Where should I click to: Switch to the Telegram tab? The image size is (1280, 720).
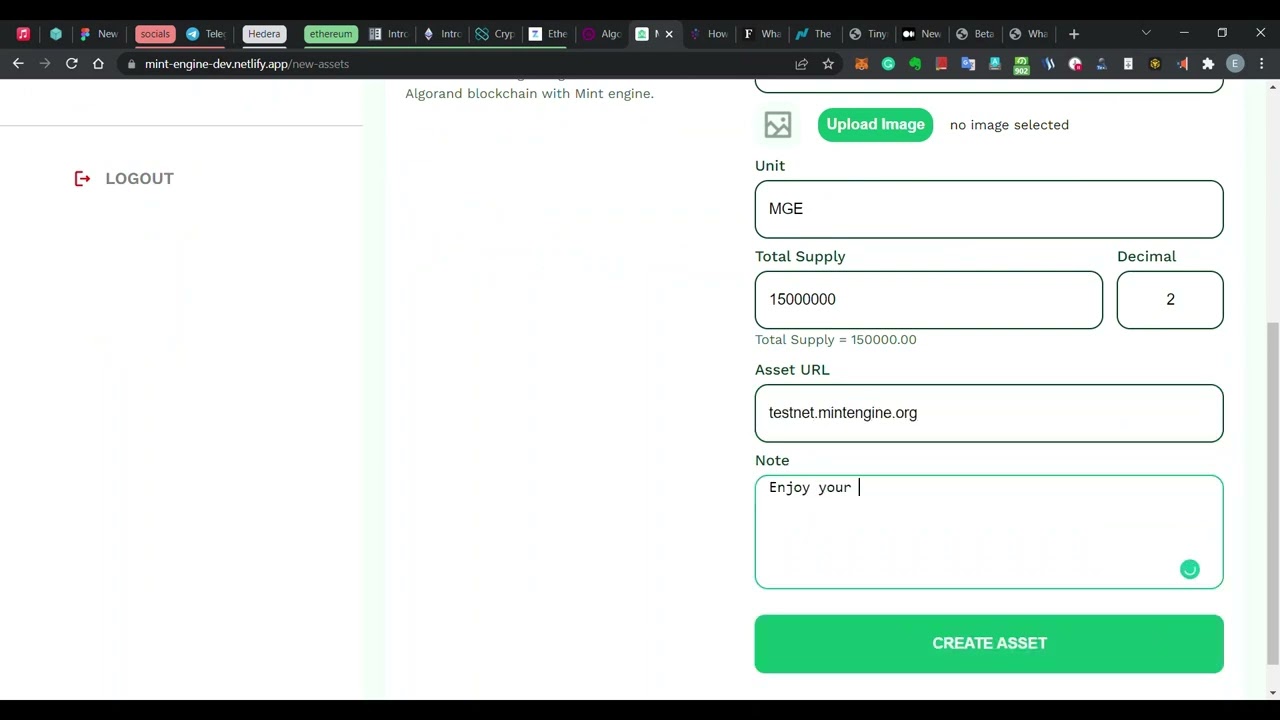[x=206, y=34]
